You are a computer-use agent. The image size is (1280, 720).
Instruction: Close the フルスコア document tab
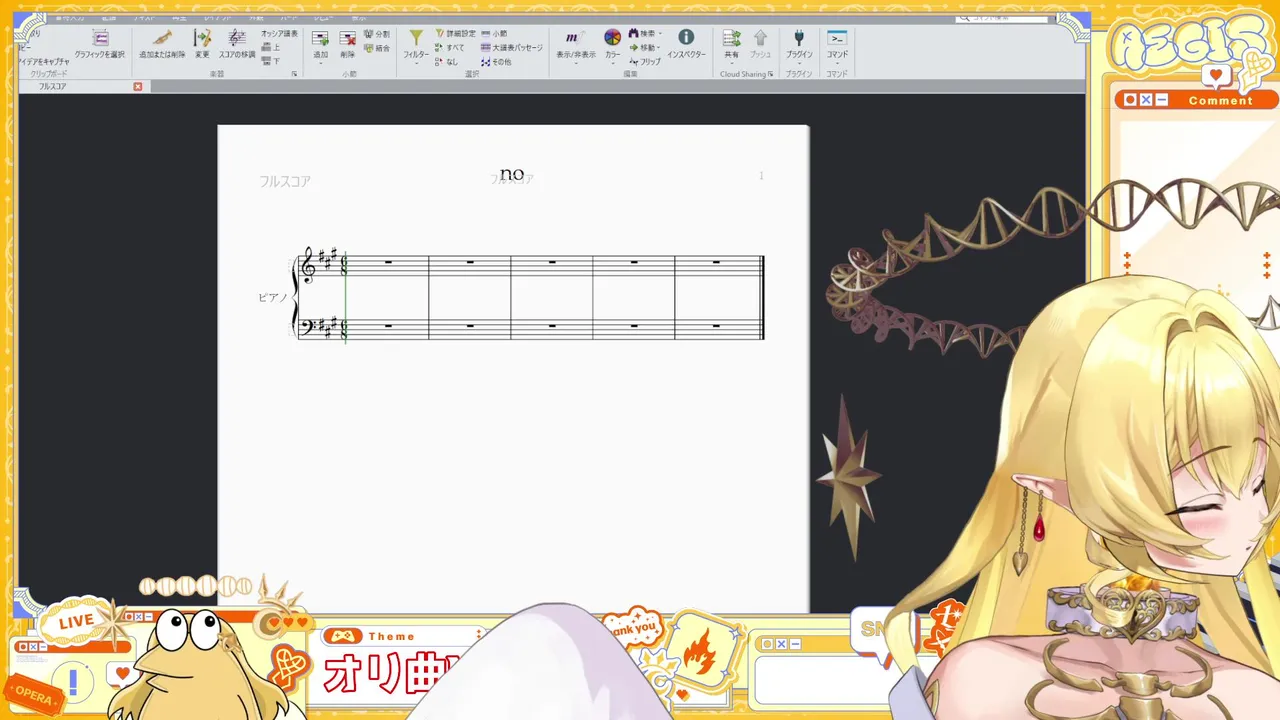click(x=138, y=87)
